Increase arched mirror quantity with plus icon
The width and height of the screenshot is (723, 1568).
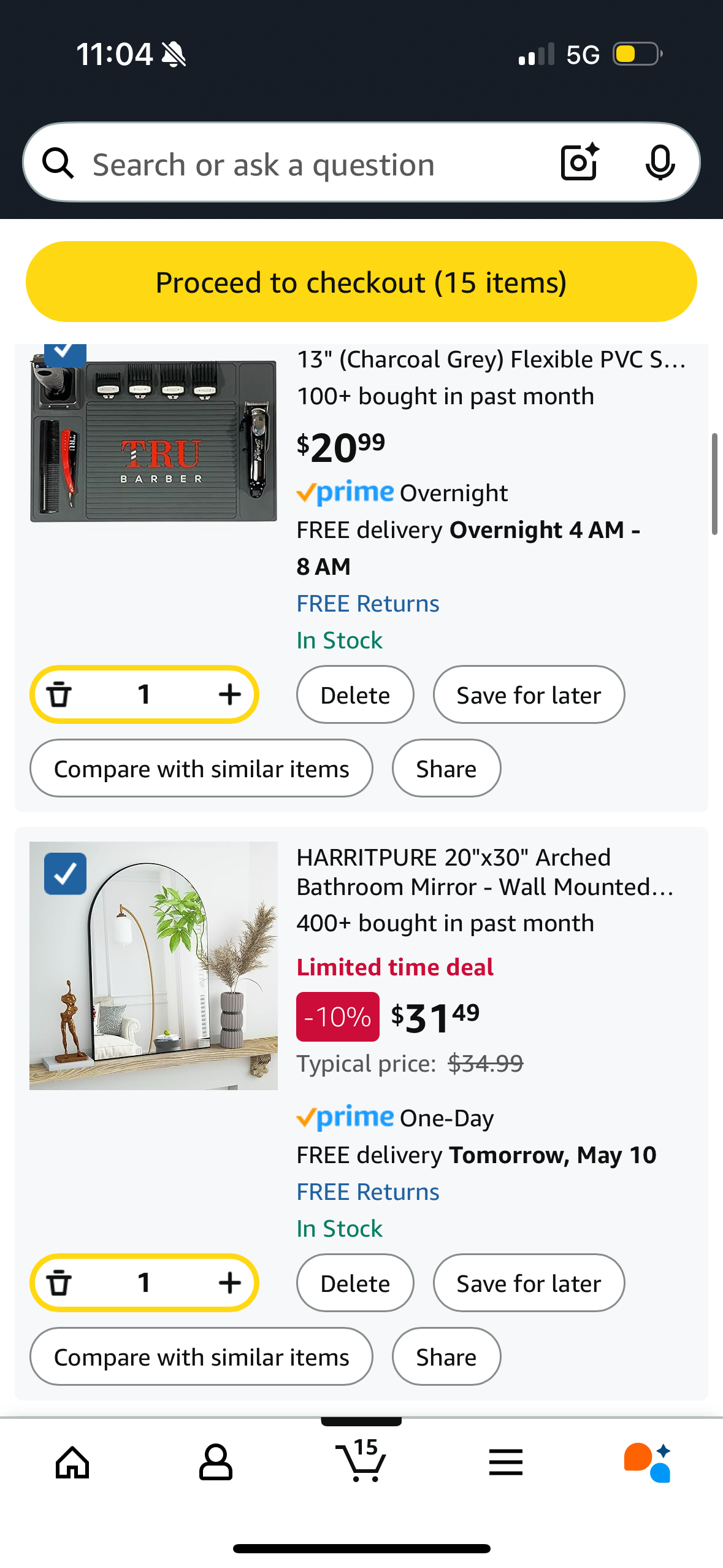pyautogui.click(x=229, y=1283)
